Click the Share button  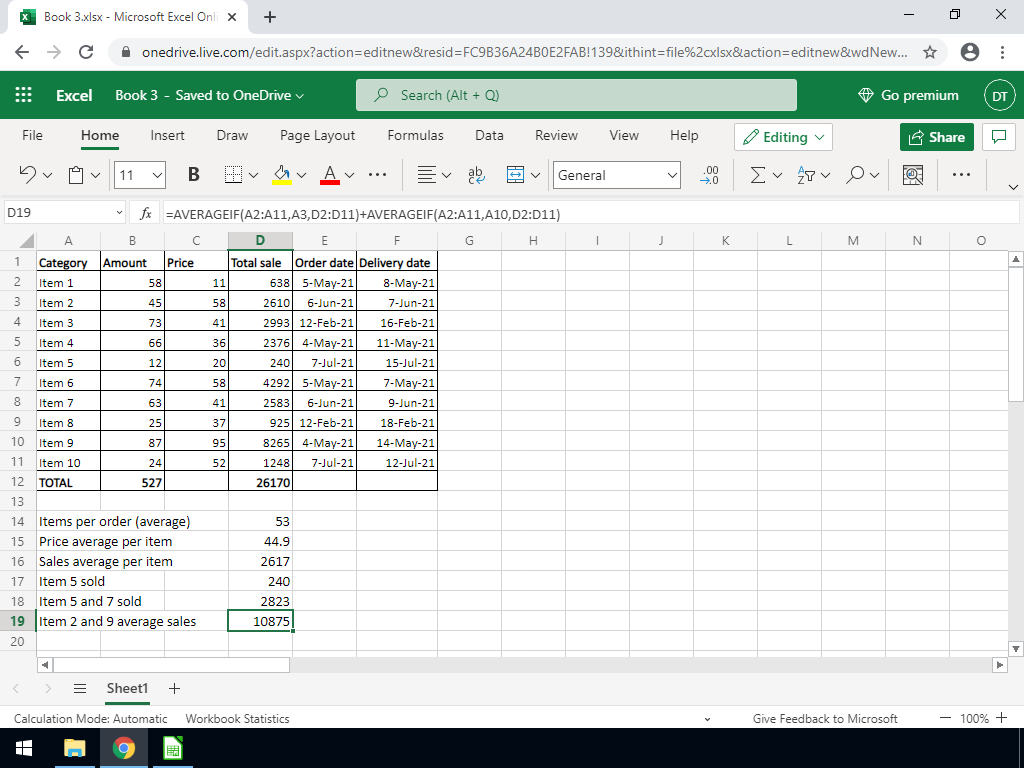pos(936,137)
